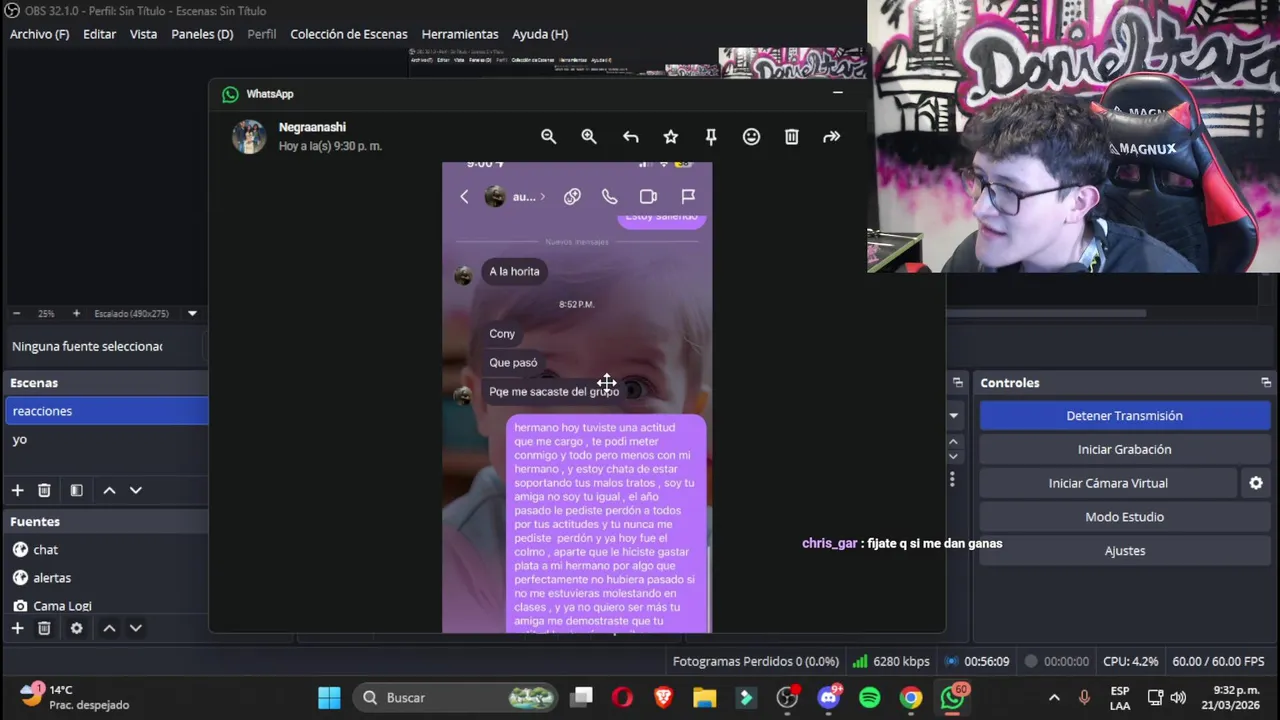
Task: Pin the message in WhatsApp viewer
Action: pos(711,137)
